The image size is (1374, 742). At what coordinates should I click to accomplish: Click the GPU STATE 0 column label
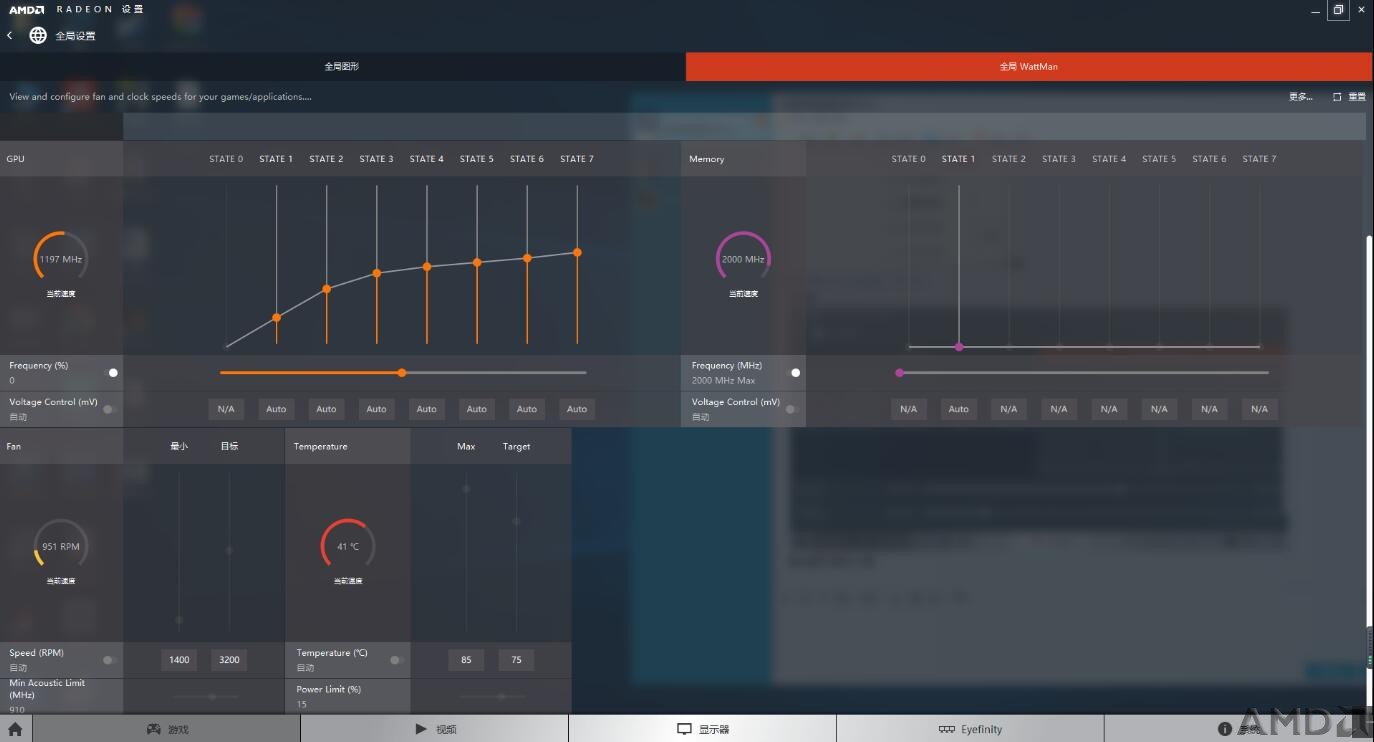click(x=226, y=159)
